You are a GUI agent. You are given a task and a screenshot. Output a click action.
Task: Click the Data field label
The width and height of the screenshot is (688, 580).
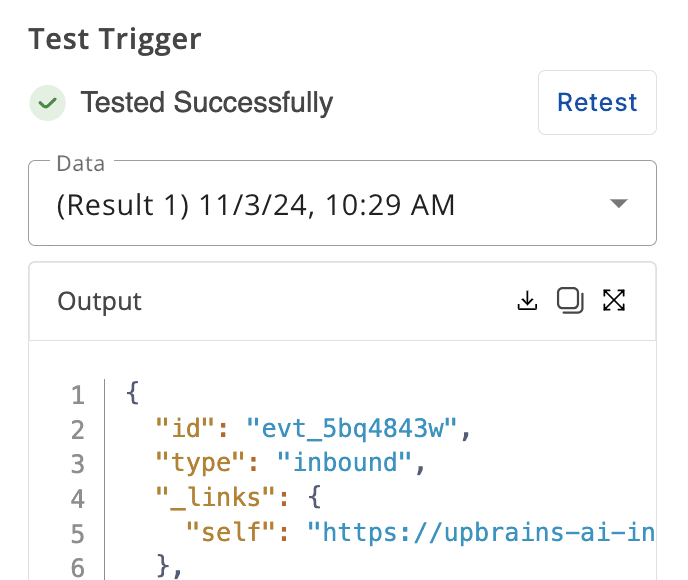(x=80, y=162)
